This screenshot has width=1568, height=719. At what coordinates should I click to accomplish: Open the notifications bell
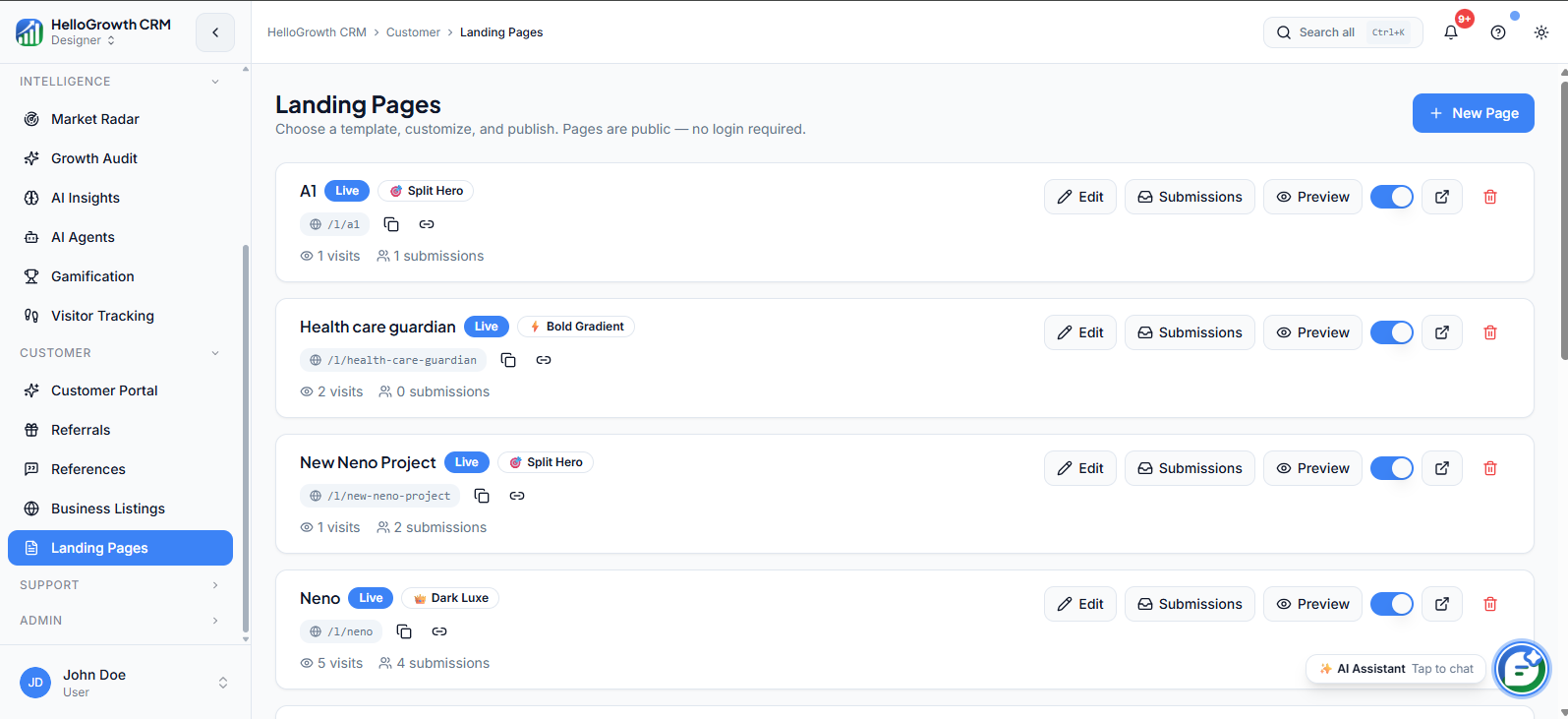[x=1451, y=32]
